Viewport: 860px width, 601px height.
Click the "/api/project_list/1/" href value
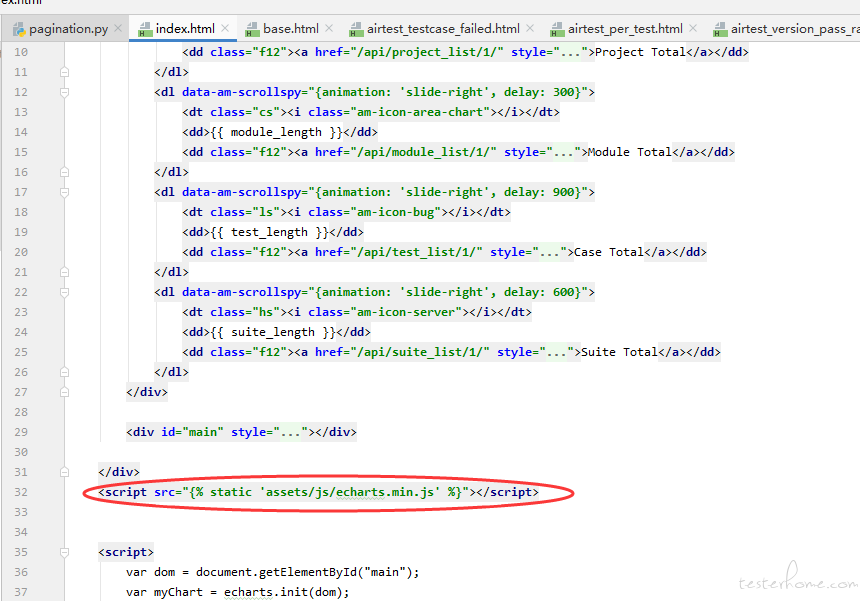coord(430,52)
